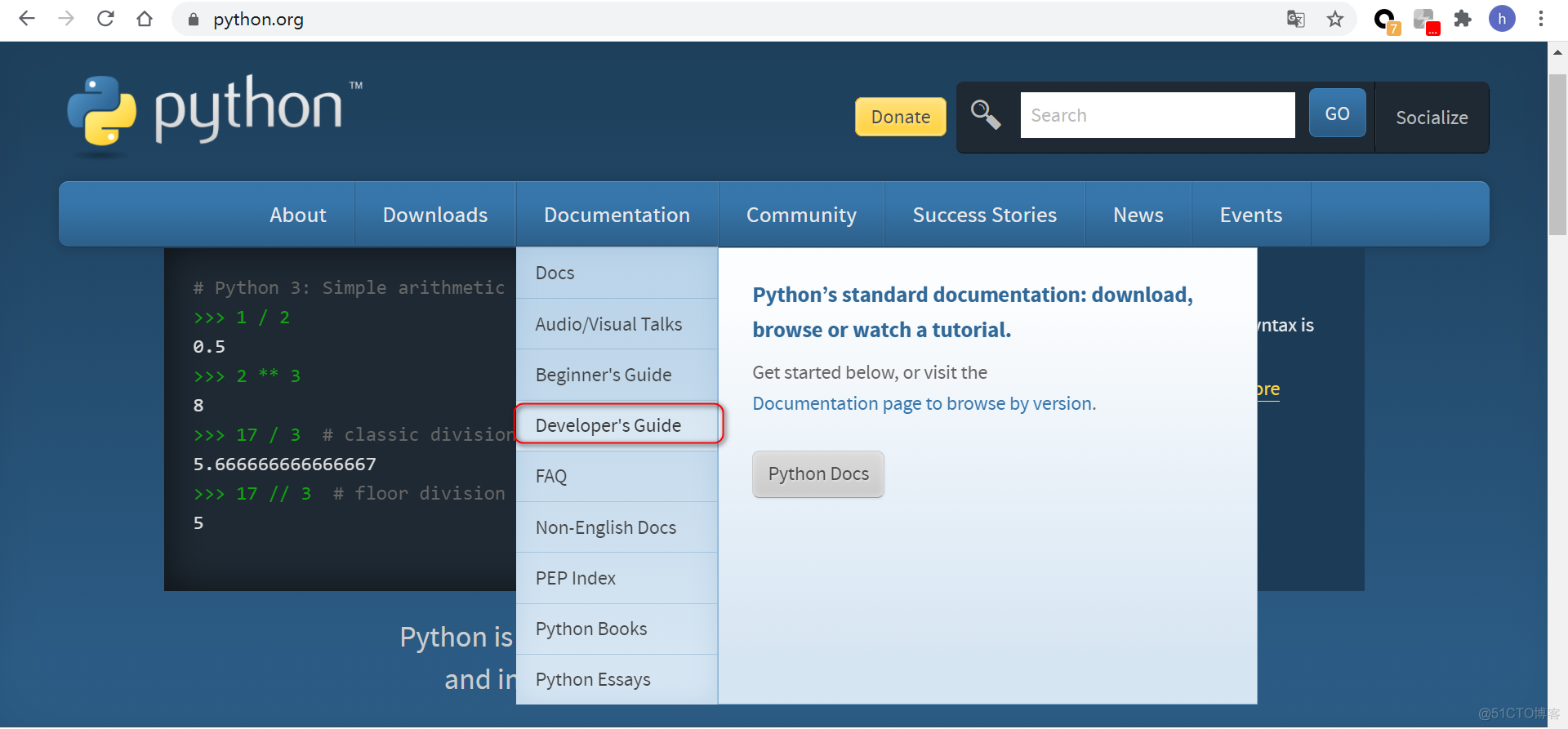Click the Python logo
This screenshot has width=1568, height=729.
pos(215,114)
